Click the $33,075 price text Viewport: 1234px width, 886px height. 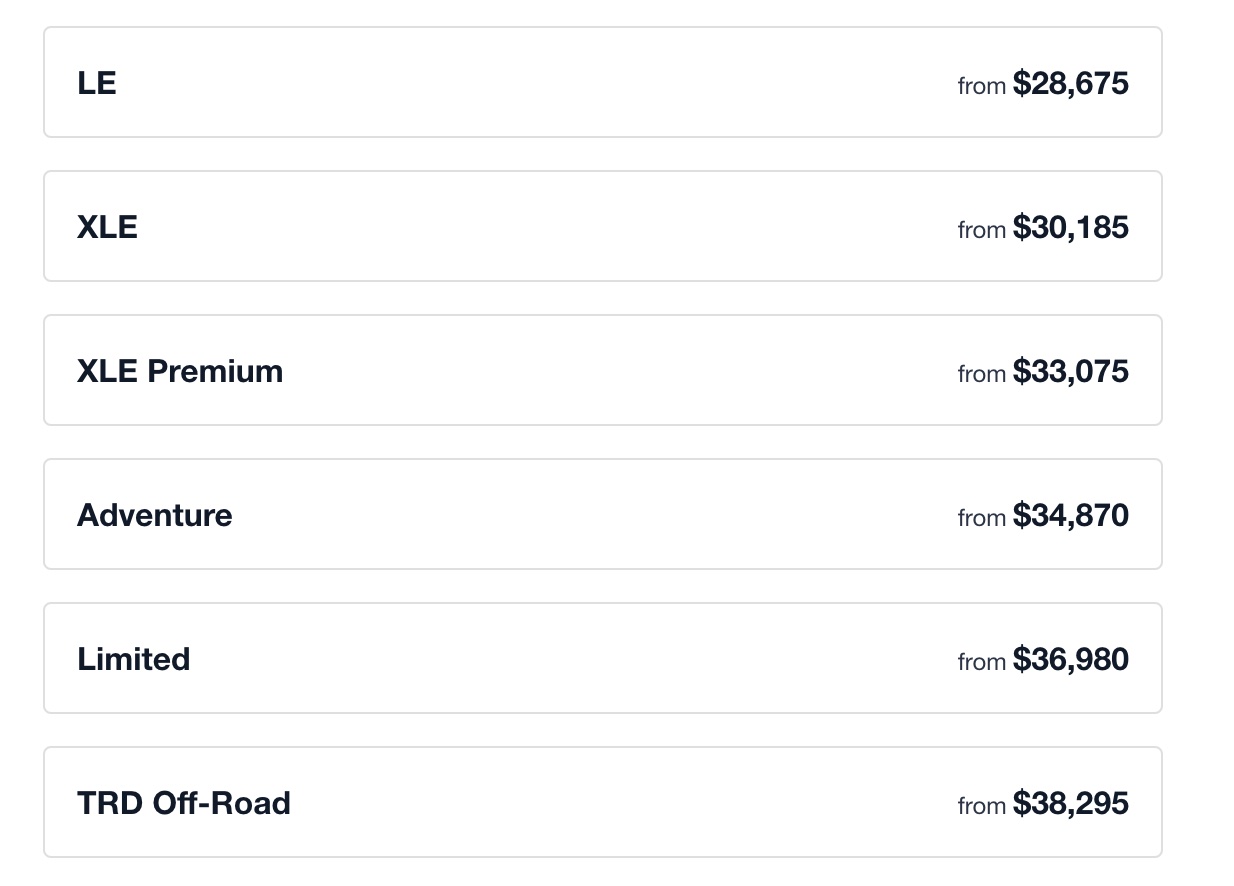tap(1070, 371)
